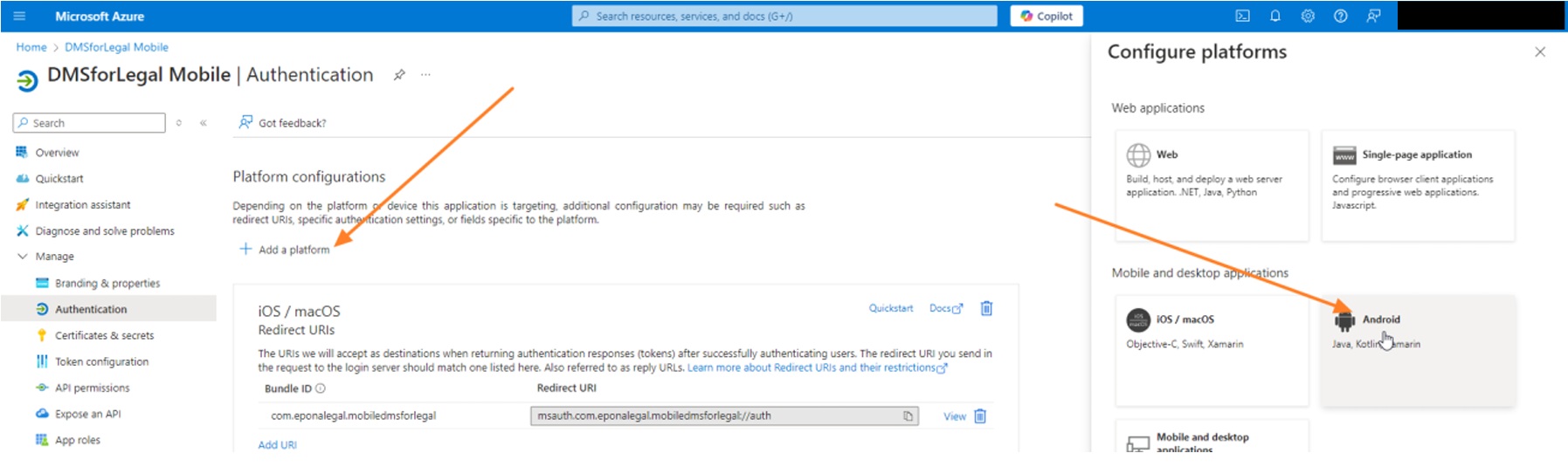Go to API permissions in sidebar

(x=92, y=388)
